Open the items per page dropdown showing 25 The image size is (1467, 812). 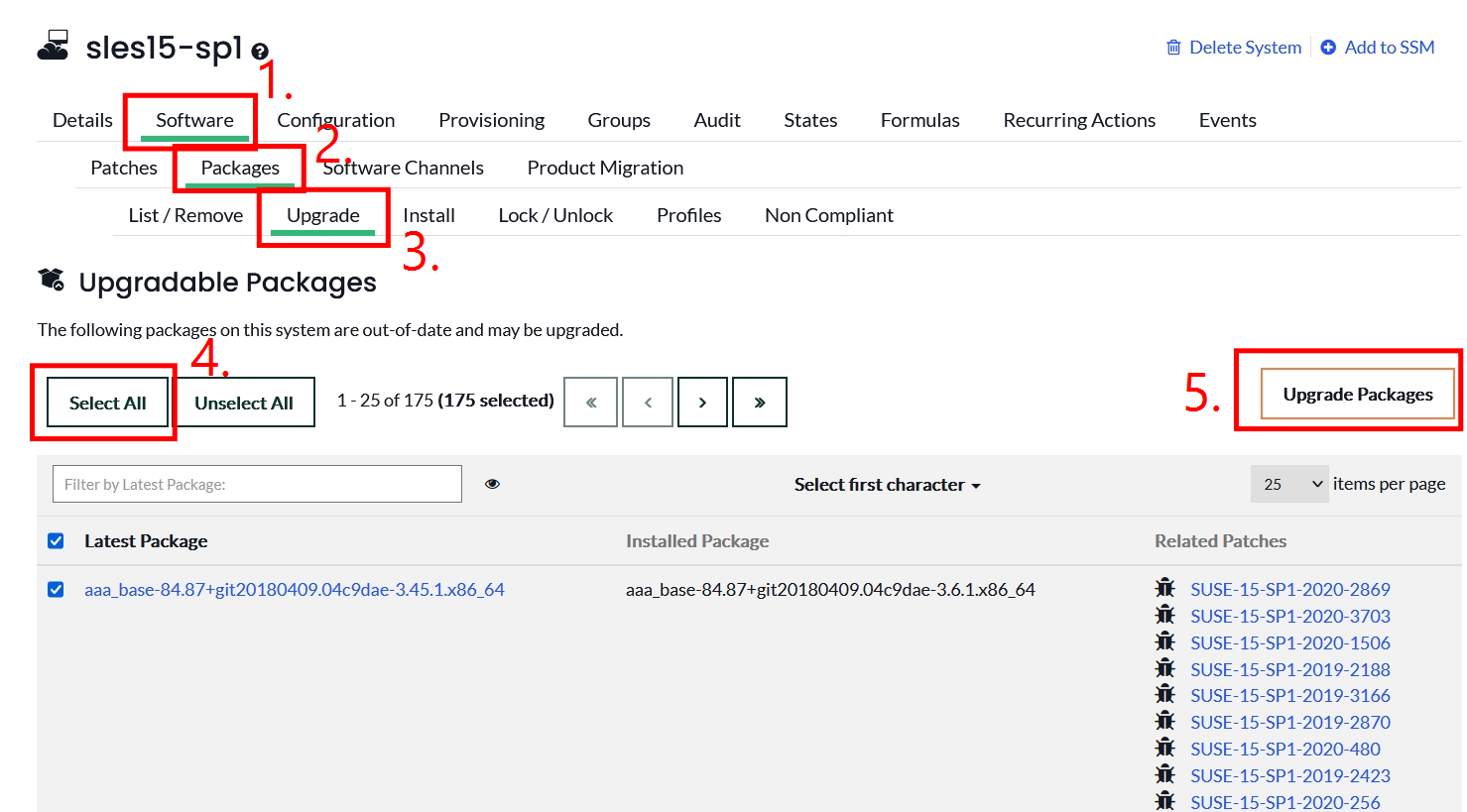click(x=1289, y=484)
